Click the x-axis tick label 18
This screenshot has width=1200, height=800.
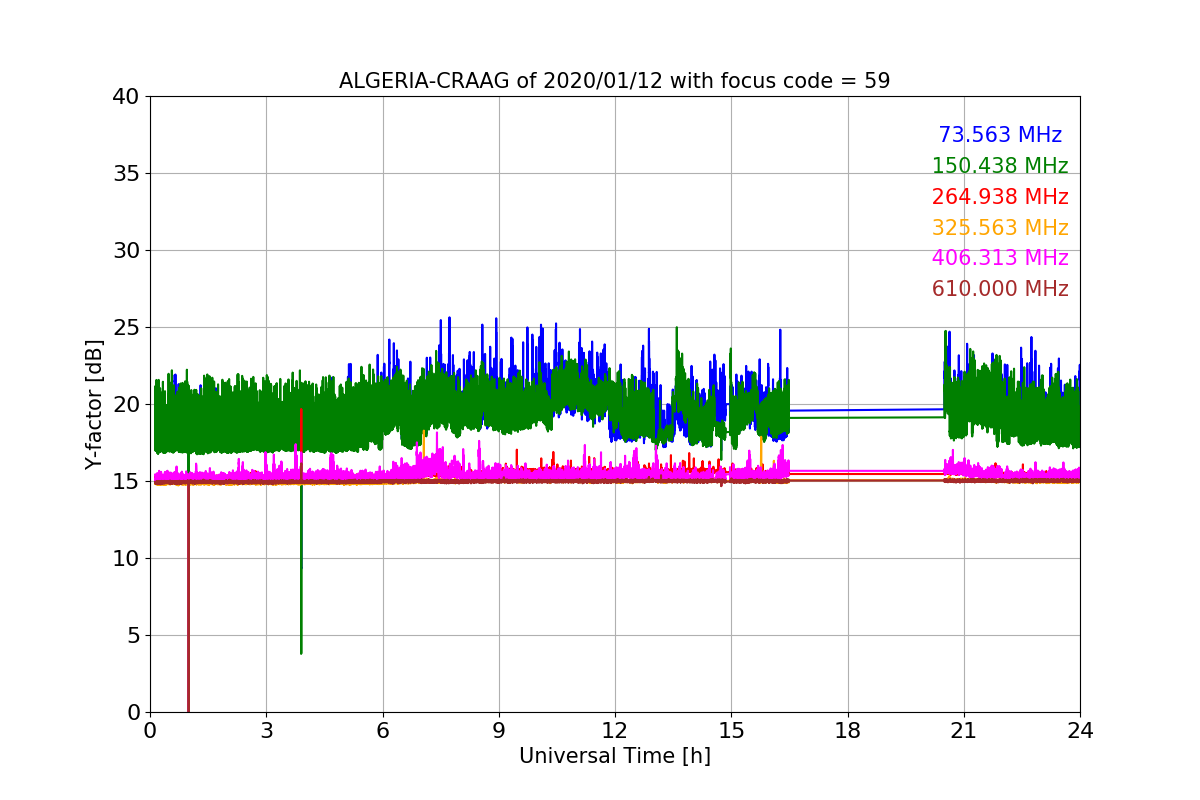point(848,731)
